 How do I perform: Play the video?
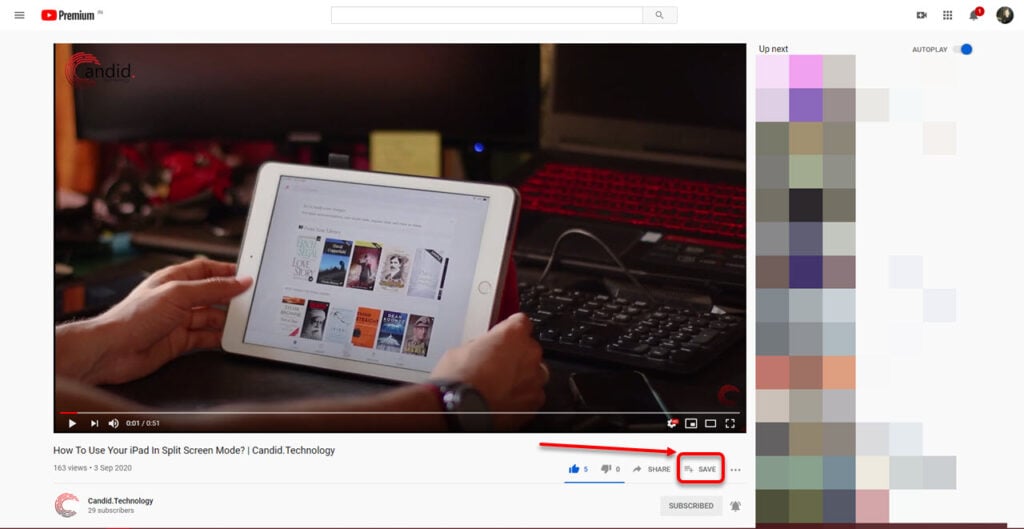tap(72, 423)
